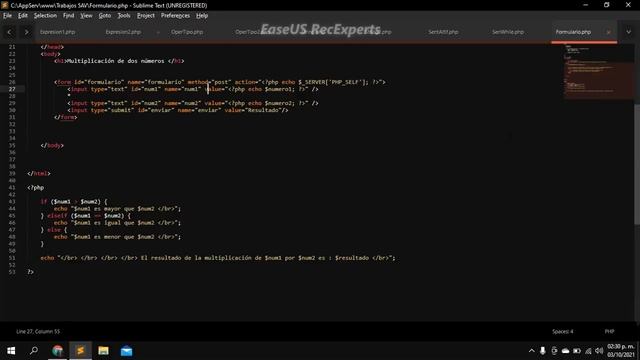Click the opening <?php tag on line 41
Screen dimensions: 640x360
point(36,188)
